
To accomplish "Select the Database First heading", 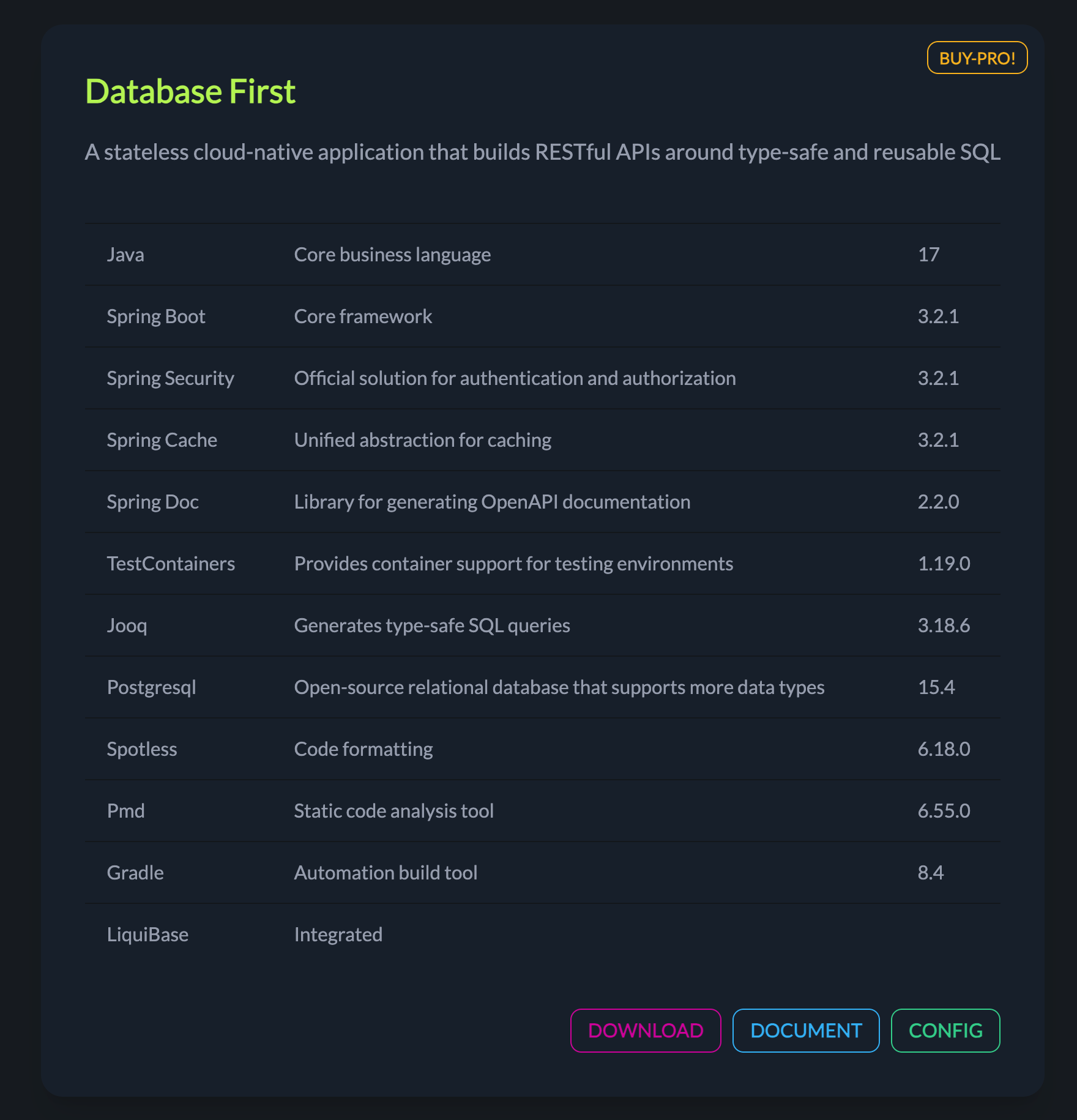I will click(190, 92).
